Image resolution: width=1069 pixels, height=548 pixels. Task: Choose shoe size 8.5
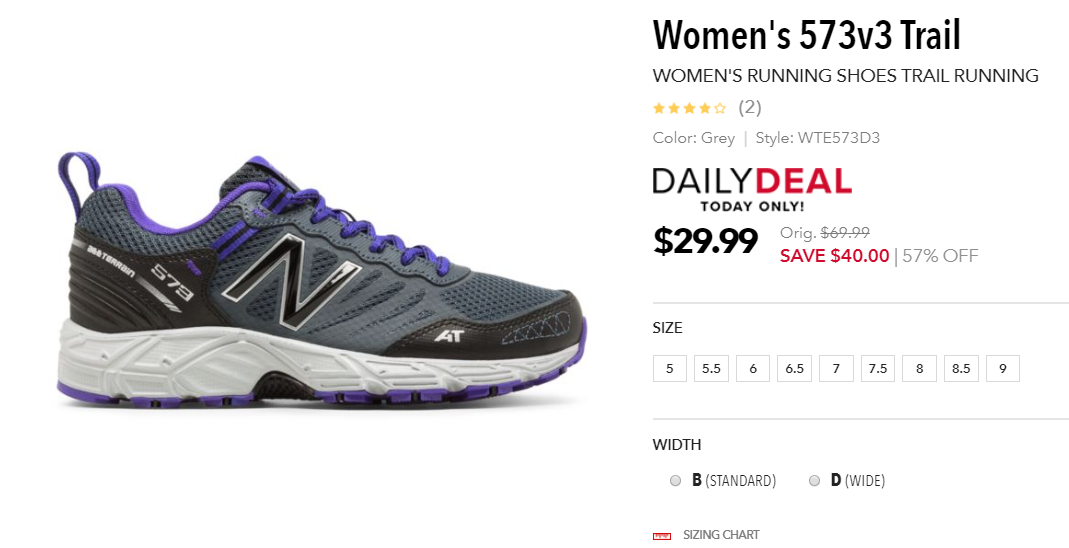961,368
